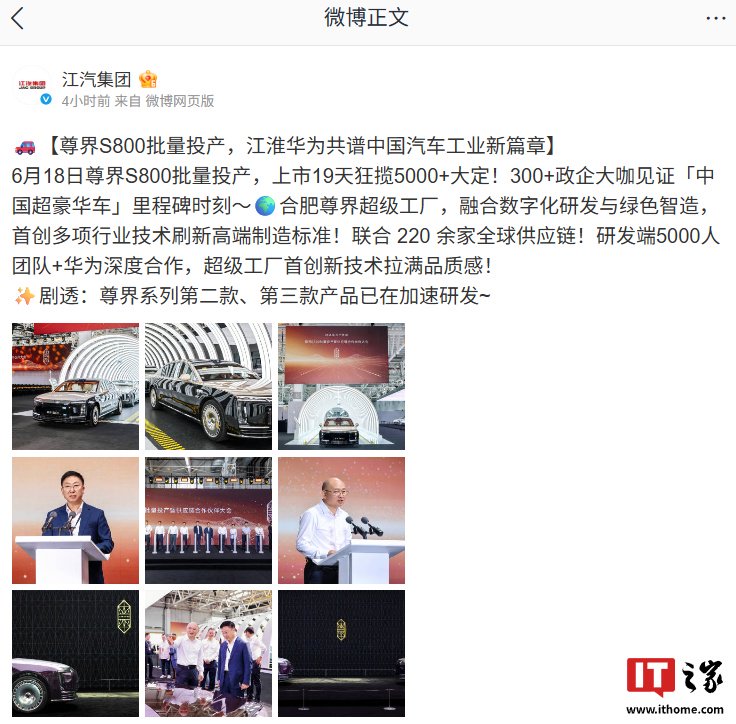736x724 pixels.
Task: Click the crown membership badge beside 江汽集团
Action: pos(148,79)
